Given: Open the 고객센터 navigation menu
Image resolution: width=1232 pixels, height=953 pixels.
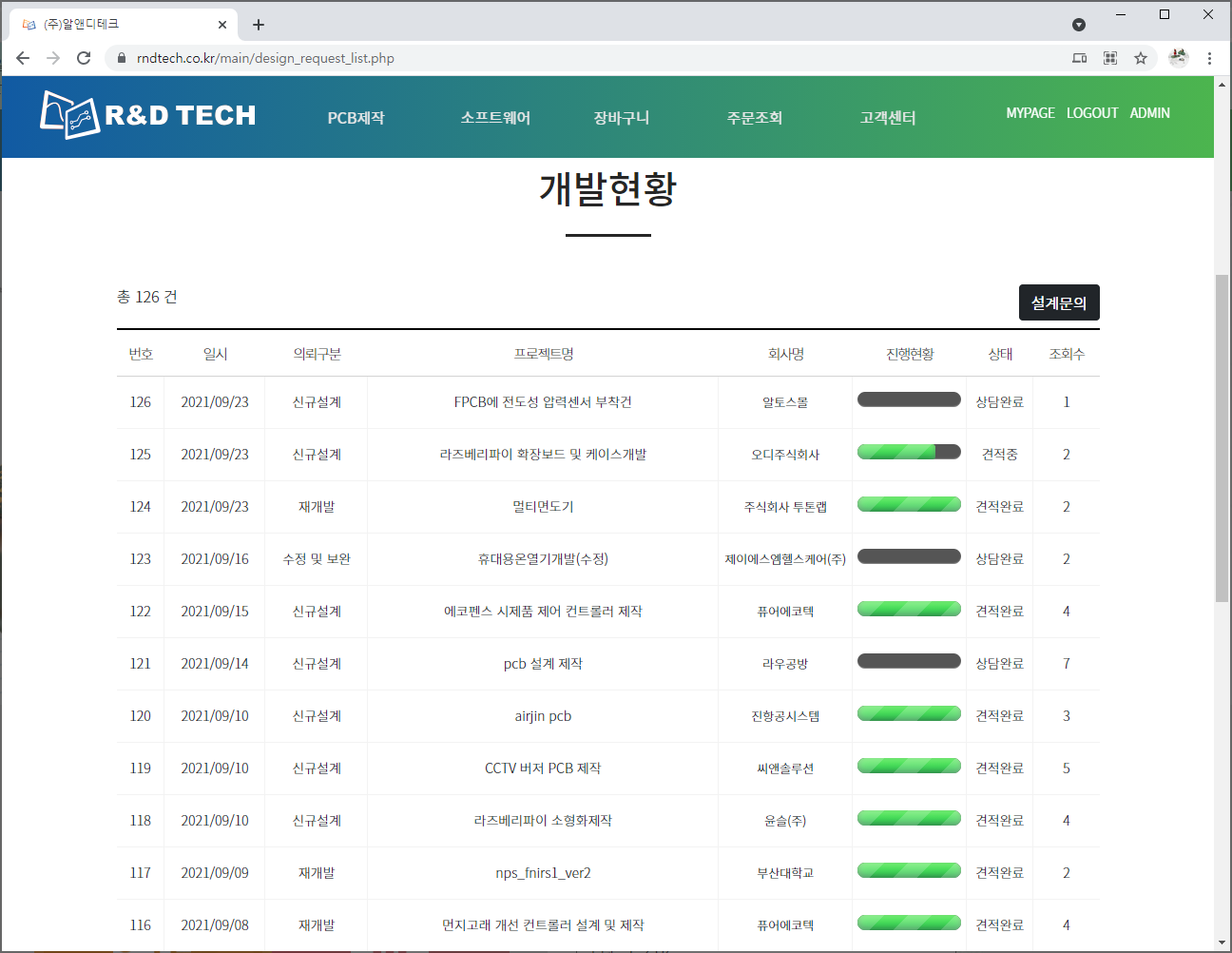Looking at the screenshot, I should [x=887, y=118].
